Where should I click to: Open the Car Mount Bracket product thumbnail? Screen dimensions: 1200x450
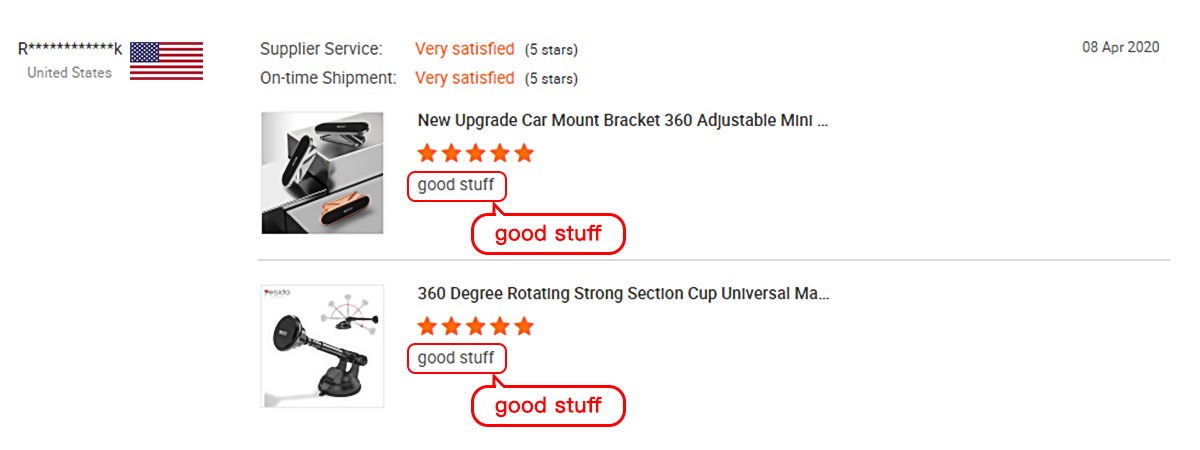click(322, 173)
